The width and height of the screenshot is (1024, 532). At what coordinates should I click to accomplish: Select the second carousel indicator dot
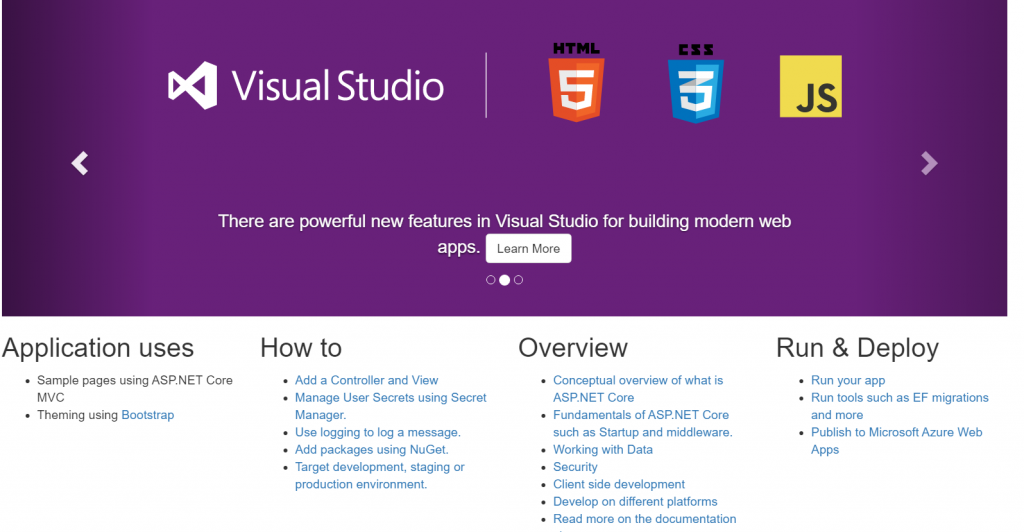click(504, 280)
